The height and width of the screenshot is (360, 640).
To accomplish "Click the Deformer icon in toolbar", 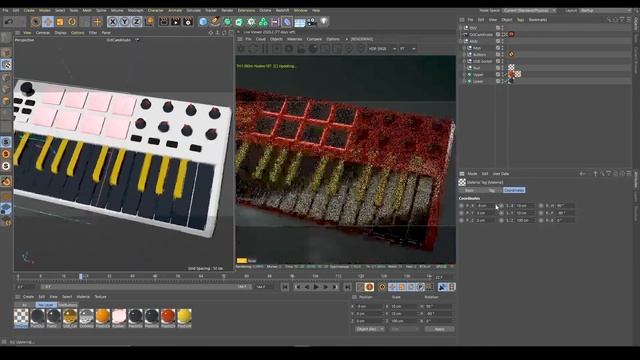I will [287, 22].
